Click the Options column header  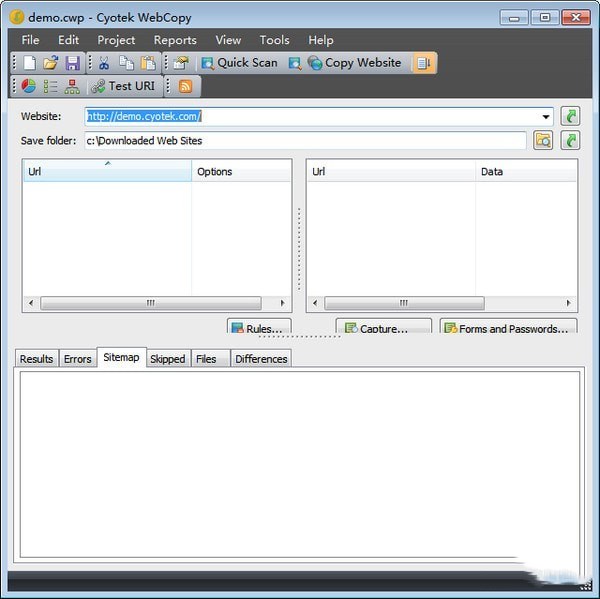click(x=241, y=171)
